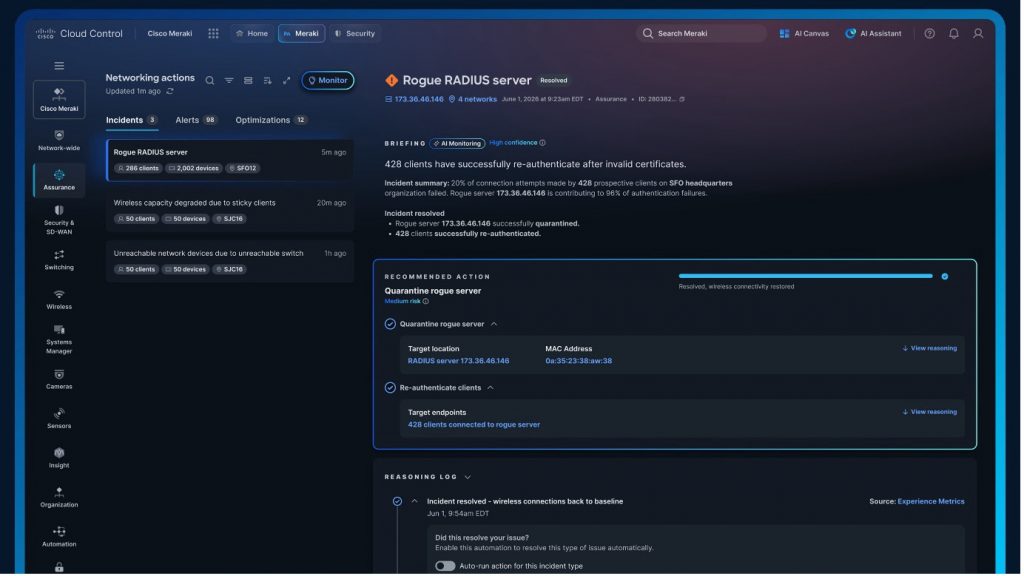
Task: View reasoning for Quarantine rogue server
Action: (x=931, y=349)
